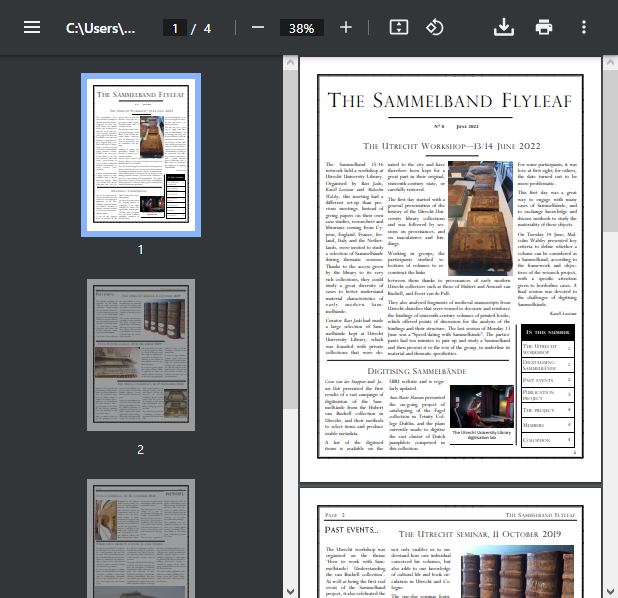The width and height of the screenshot is (618, 598).
Task: Click the document vertical scrollbar thumb
Action: pos(611,151)
